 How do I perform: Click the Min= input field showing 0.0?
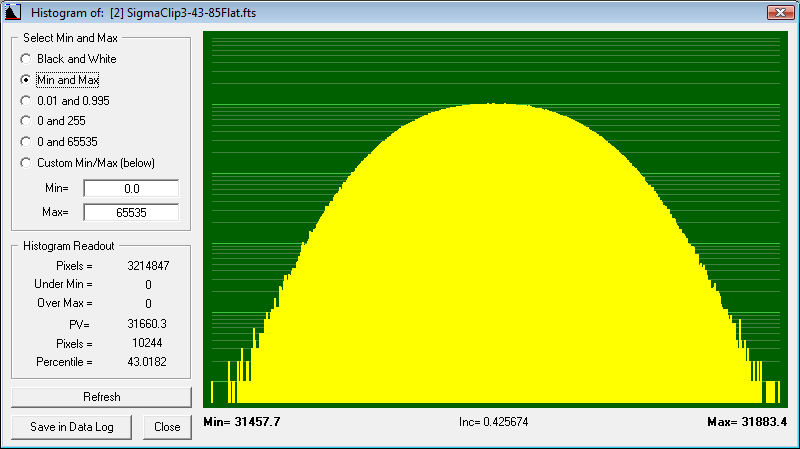click(x=131, y=189)
